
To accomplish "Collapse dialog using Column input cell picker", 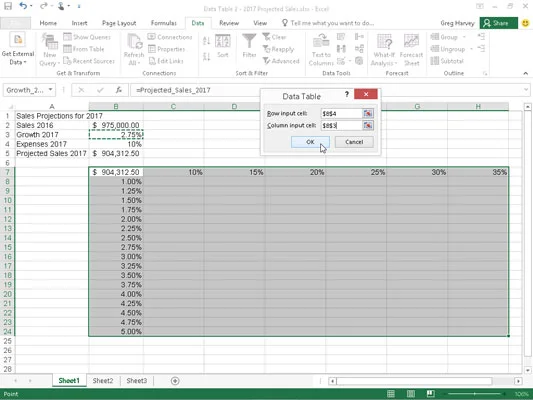I will click(x=368, y=126).
